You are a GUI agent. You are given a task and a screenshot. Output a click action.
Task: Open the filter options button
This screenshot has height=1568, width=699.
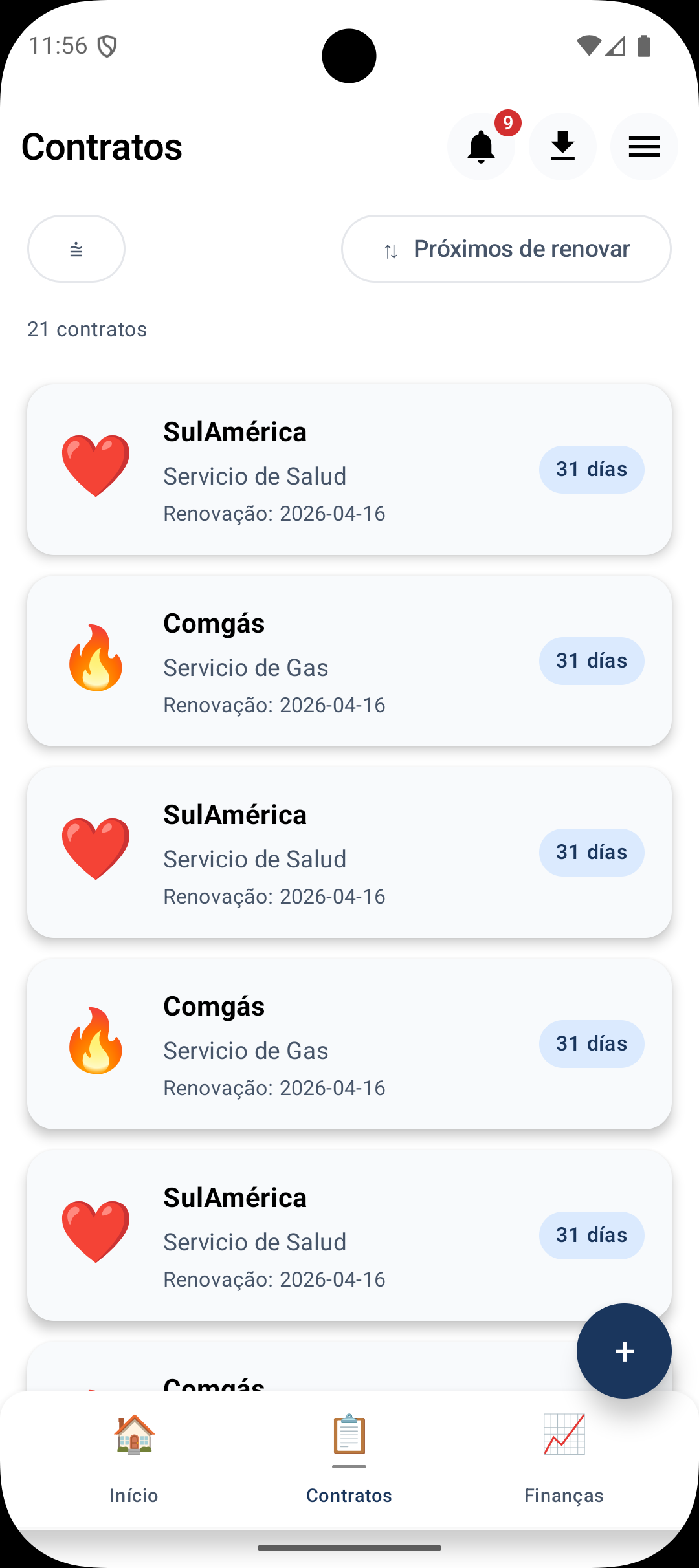pyautogui.click(x=76, y=249)
